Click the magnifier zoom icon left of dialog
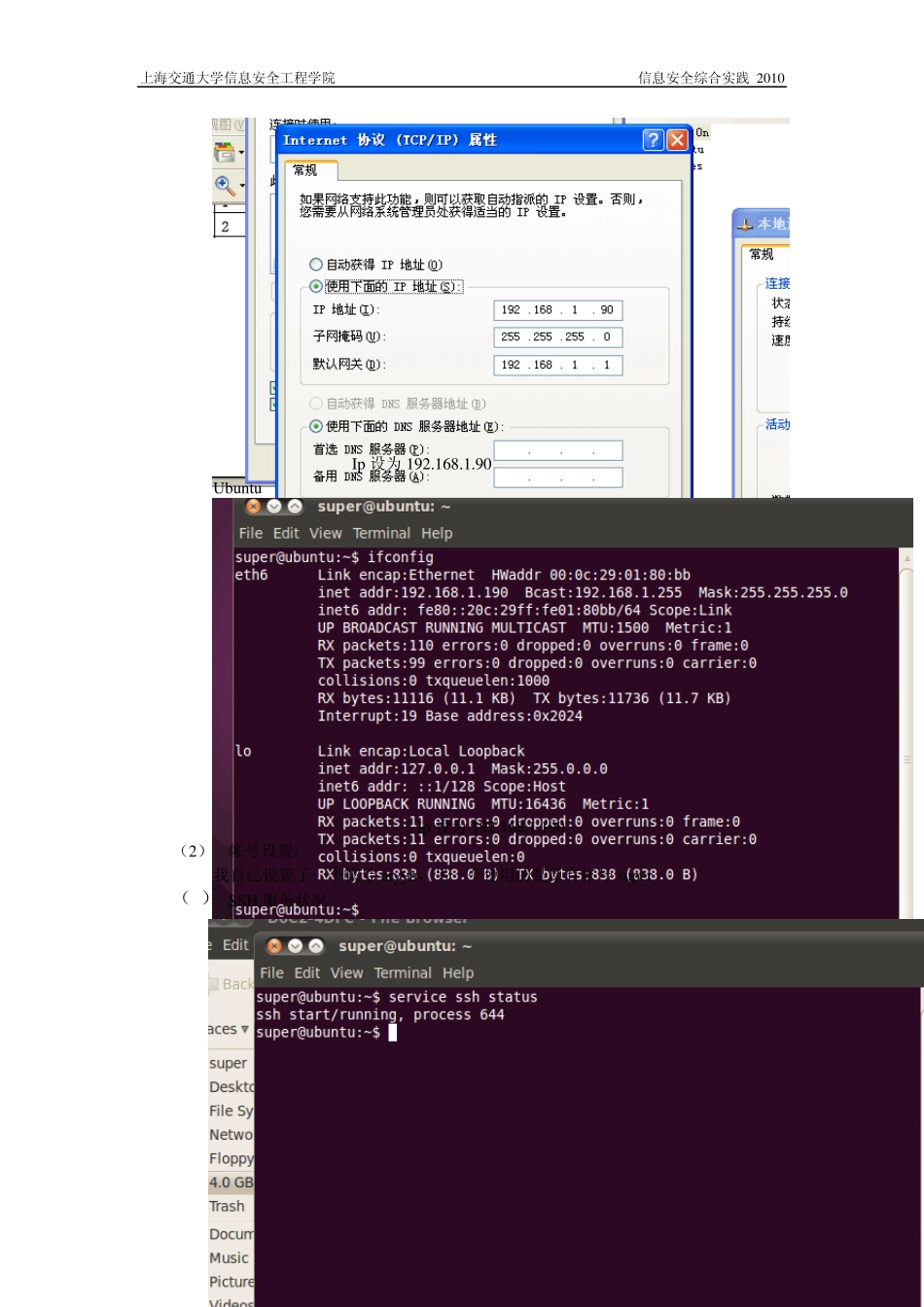This screenshot has width=924, height=1307. [225, 185]
